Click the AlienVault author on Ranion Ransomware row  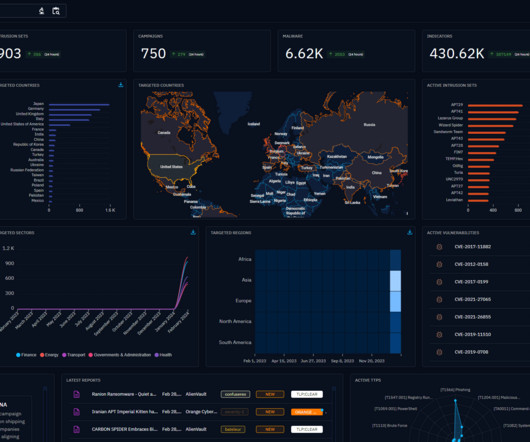(x=196, y=394)
